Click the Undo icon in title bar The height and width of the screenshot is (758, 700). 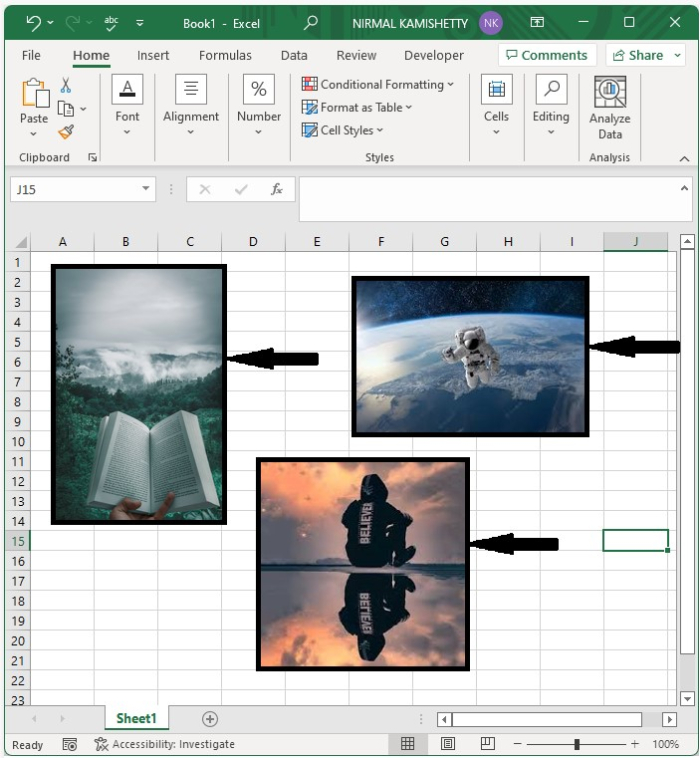coord(33,23)
